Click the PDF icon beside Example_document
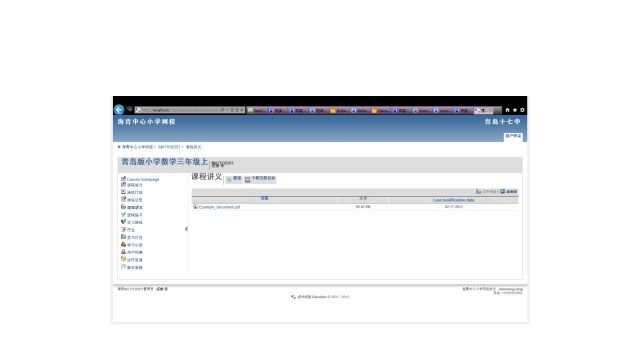The height and width of the screenshot is (360, 640). click(x=195, y=207)
